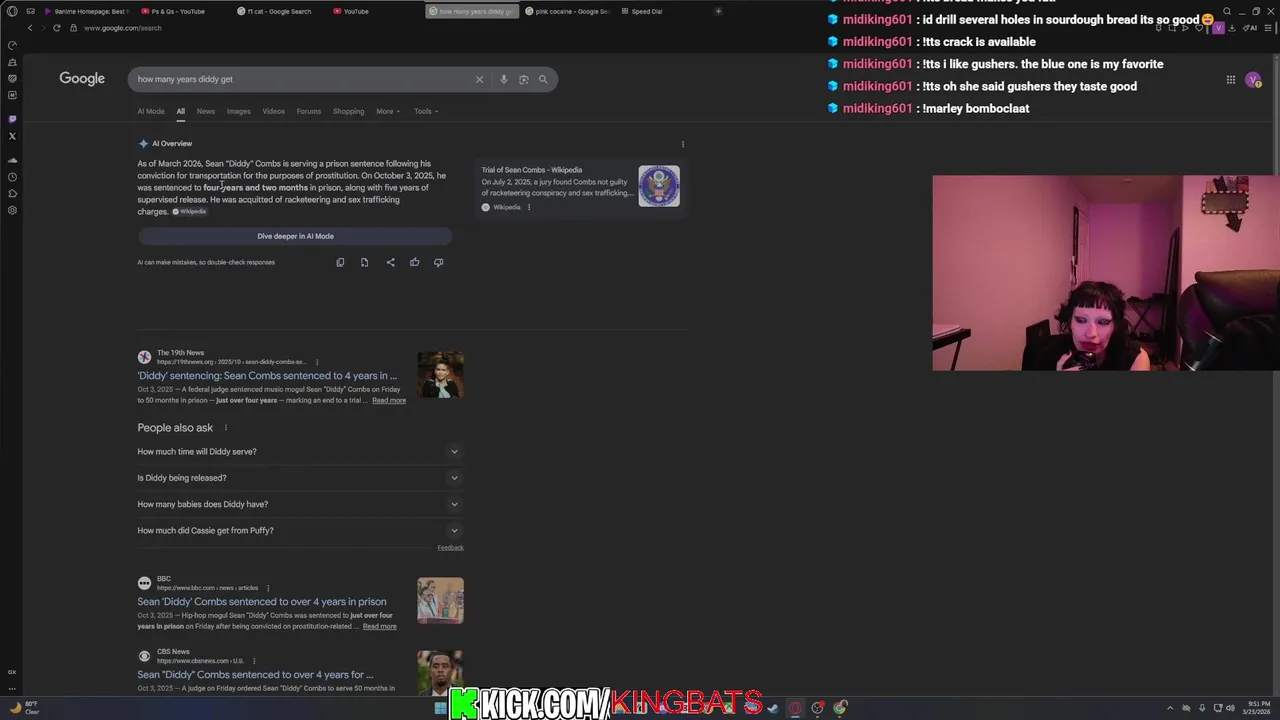Give thumbs down to AI Overview
1280x720 pixels.
(438, 262)
